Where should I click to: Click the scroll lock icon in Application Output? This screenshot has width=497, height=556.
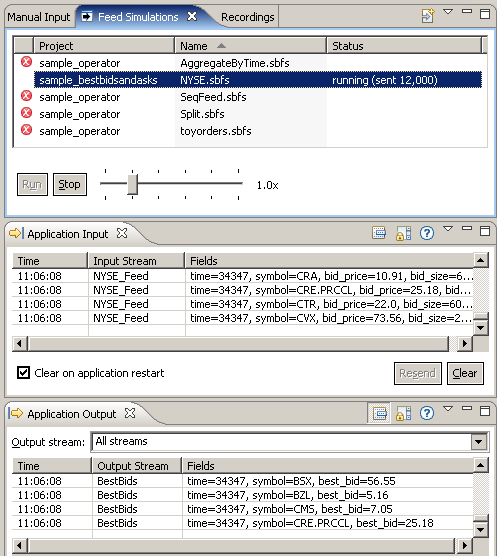403,413
